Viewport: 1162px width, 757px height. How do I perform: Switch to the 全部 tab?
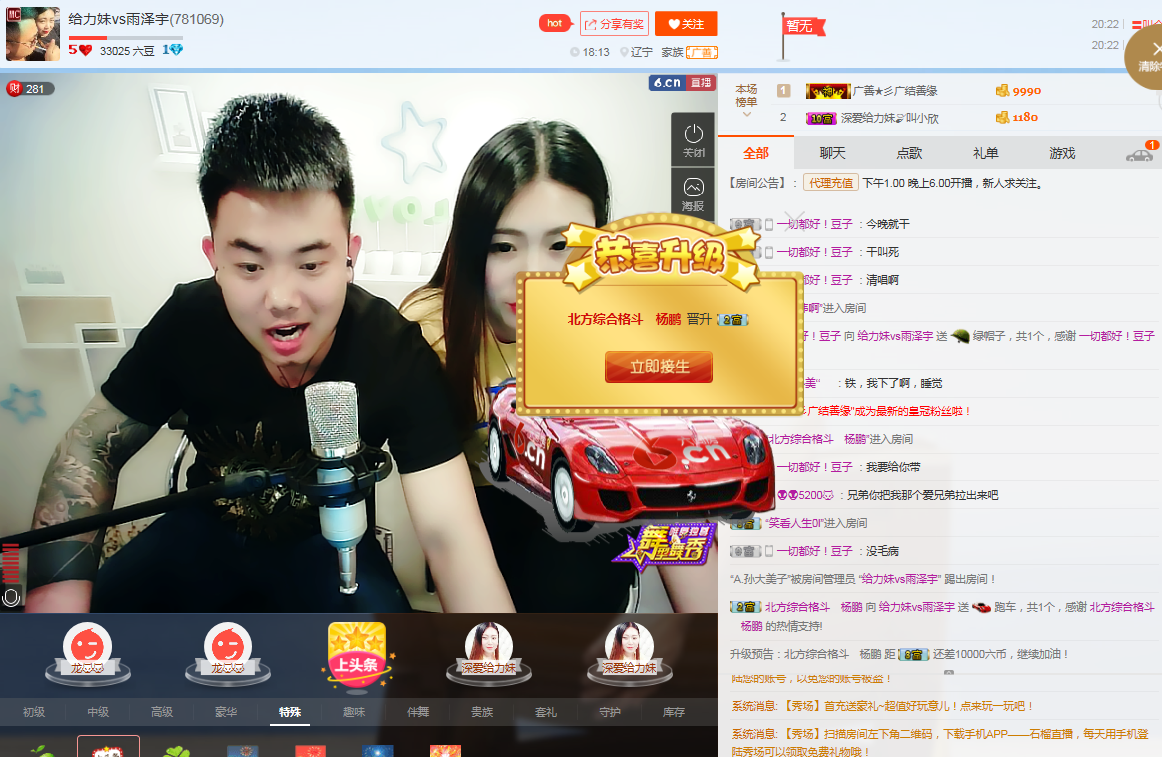[x=756, y=153]
